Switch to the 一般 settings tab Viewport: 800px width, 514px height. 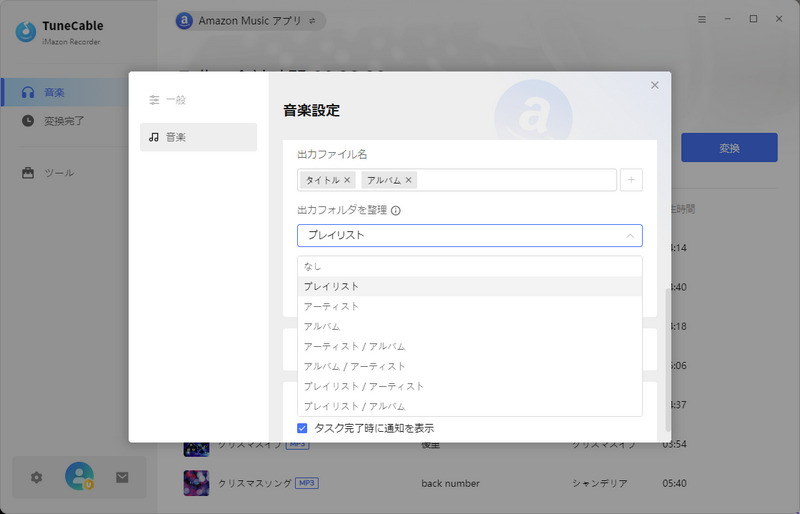pyautogui.click(x=198, y=100)
